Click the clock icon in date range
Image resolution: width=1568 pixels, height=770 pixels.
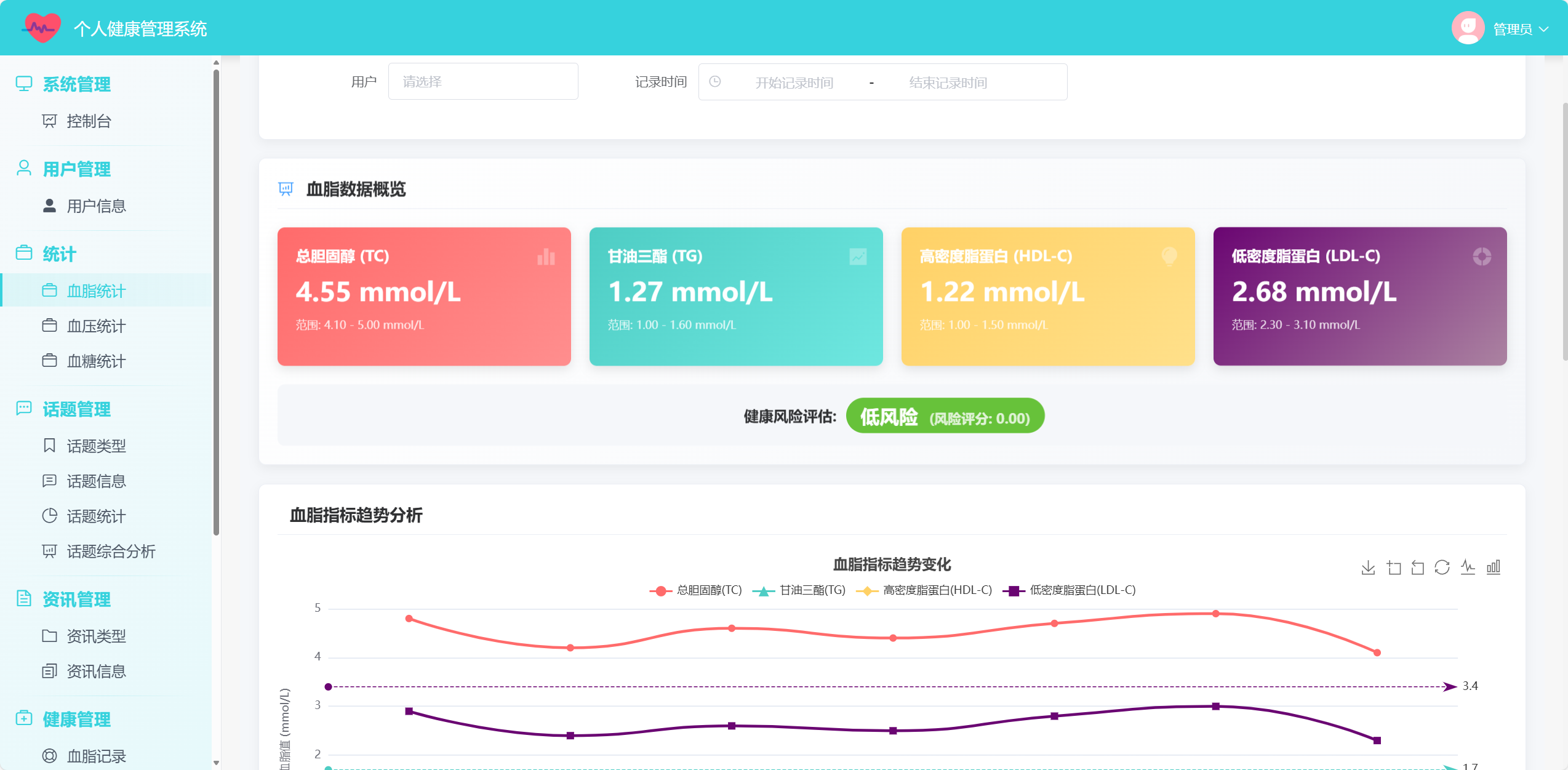pyautogui.click(x=715, y=81)
